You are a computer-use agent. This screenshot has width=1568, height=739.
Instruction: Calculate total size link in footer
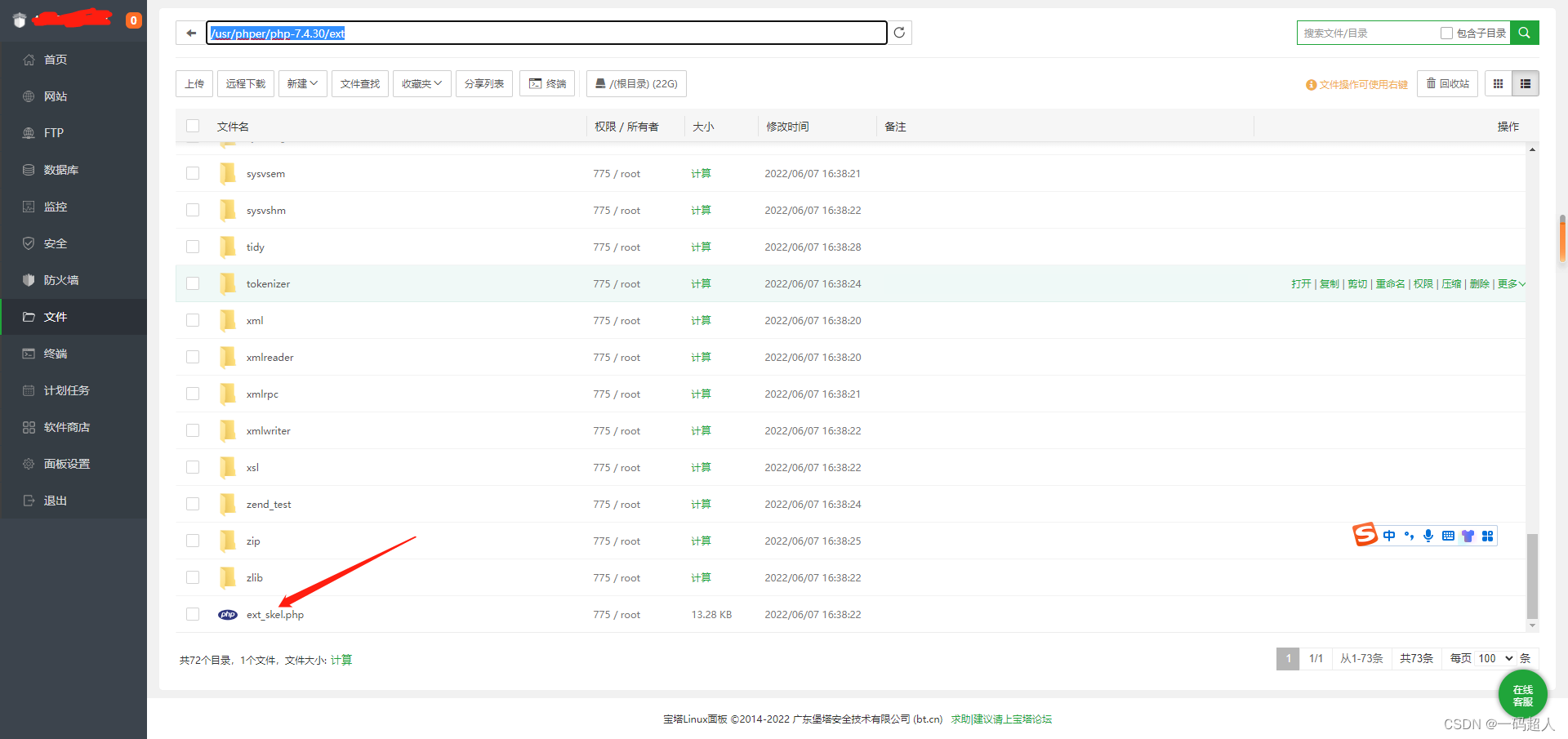[341, 660]
